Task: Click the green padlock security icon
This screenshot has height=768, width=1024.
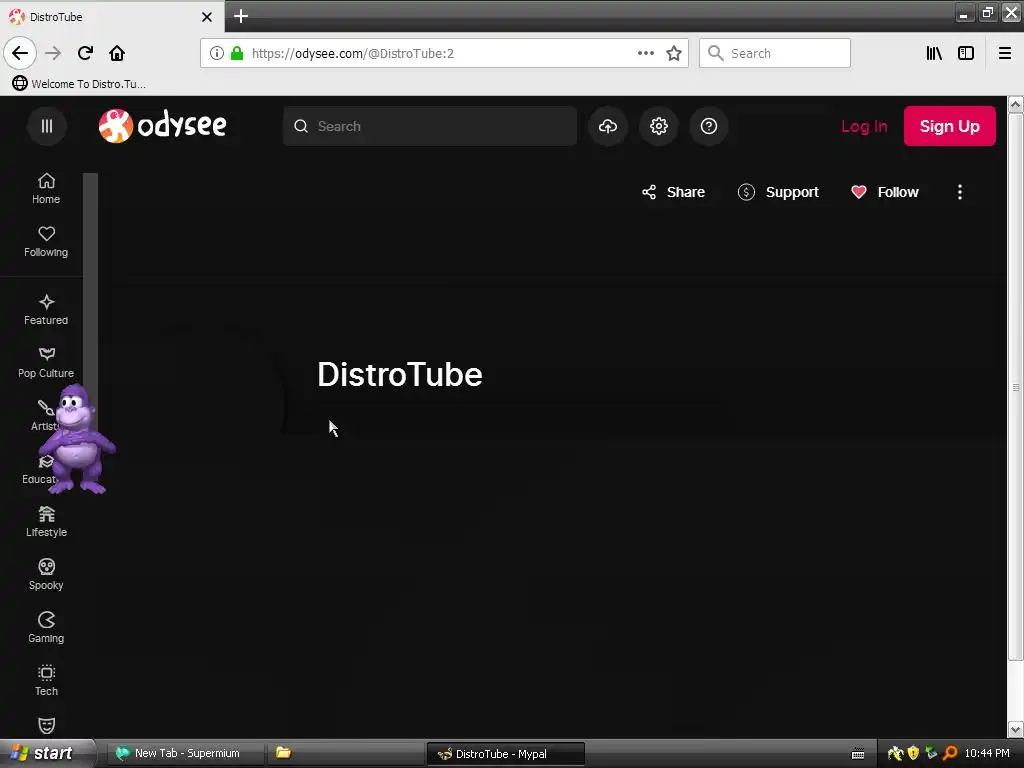Action: tap(237, 53)
